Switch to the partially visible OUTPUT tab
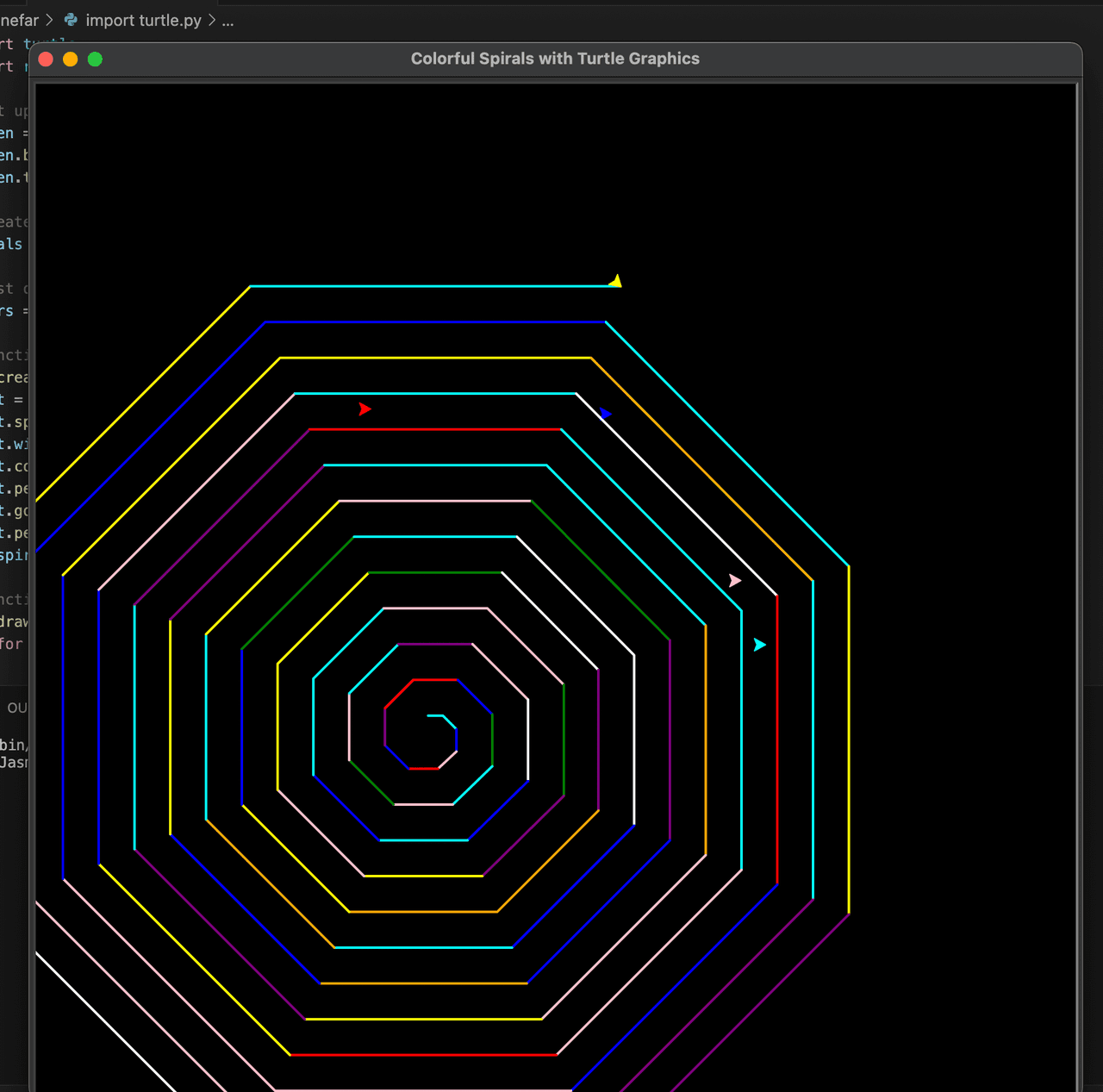The width and height of the screenshot is (1103, 1092). (17, 708)
